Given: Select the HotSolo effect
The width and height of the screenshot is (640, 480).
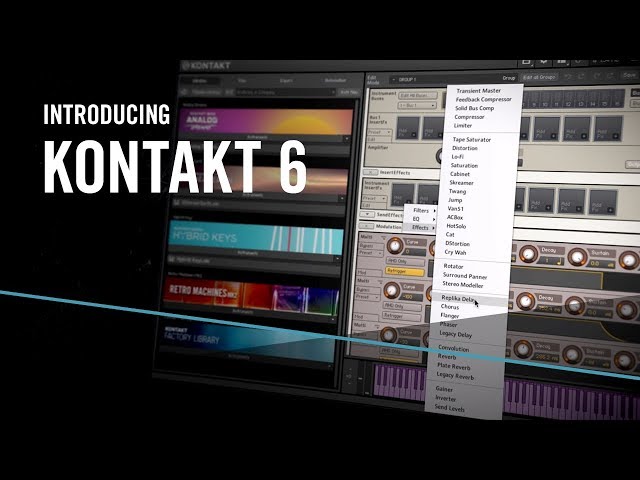Looking at the screenshot, I should point(456,226).
